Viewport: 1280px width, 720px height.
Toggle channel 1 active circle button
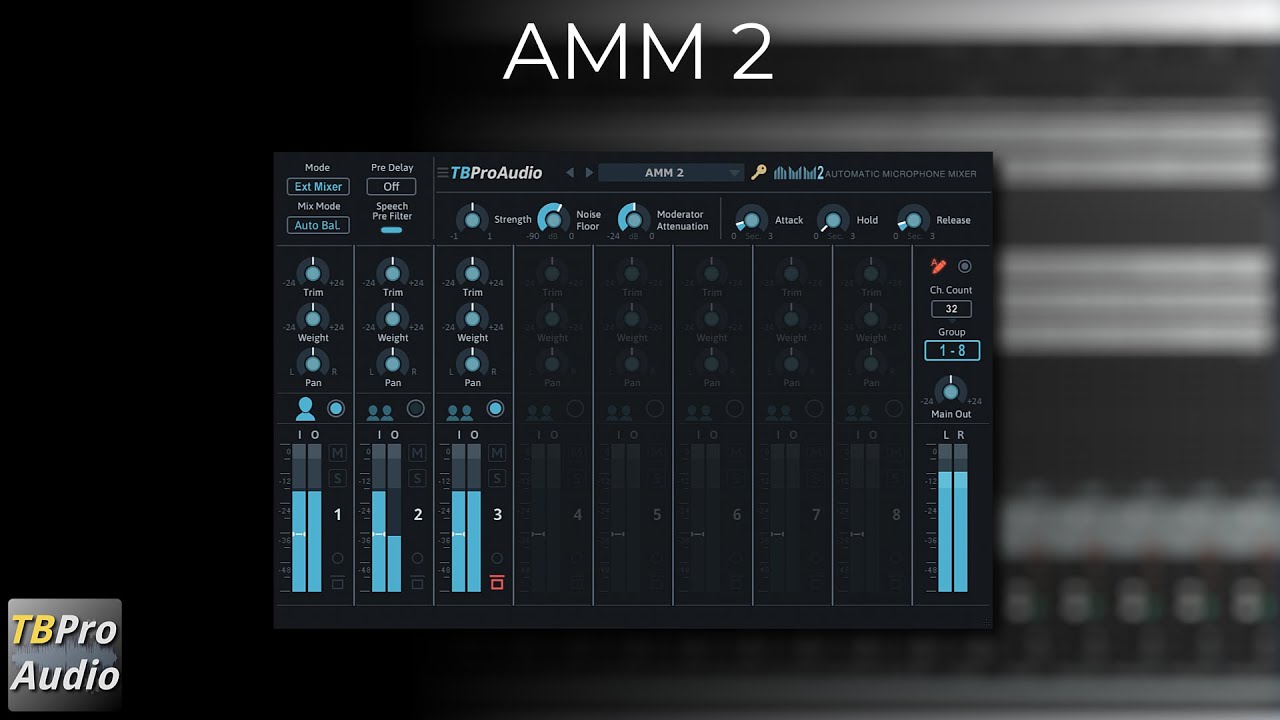pos(336,408)
